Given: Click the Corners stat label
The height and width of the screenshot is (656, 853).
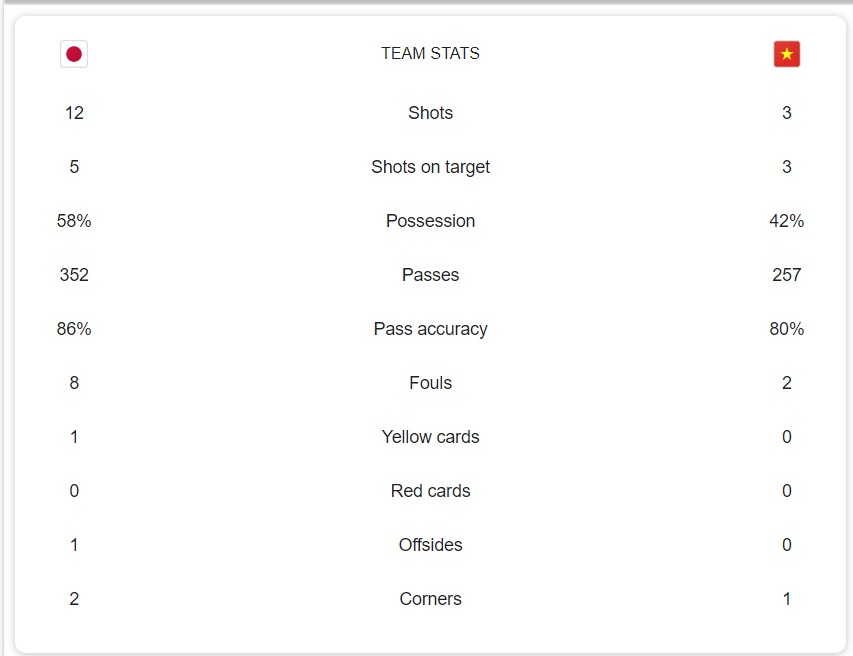Looking at the screenshot, I should pos(430,599).
